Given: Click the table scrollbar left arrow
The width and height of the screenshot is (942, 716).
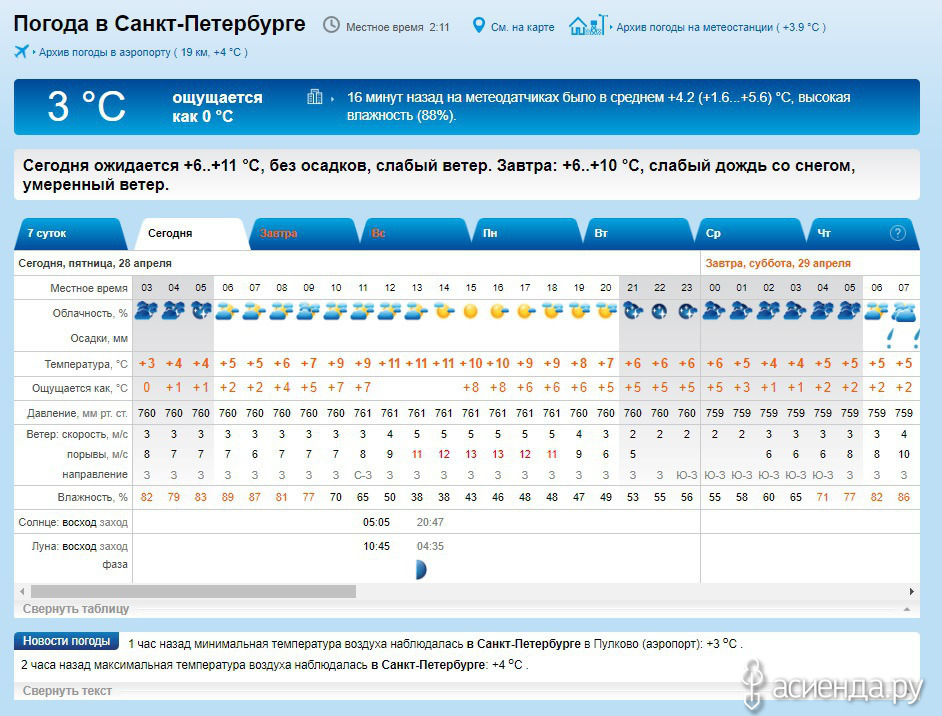Looking at the screenshot, I should 22,591.
